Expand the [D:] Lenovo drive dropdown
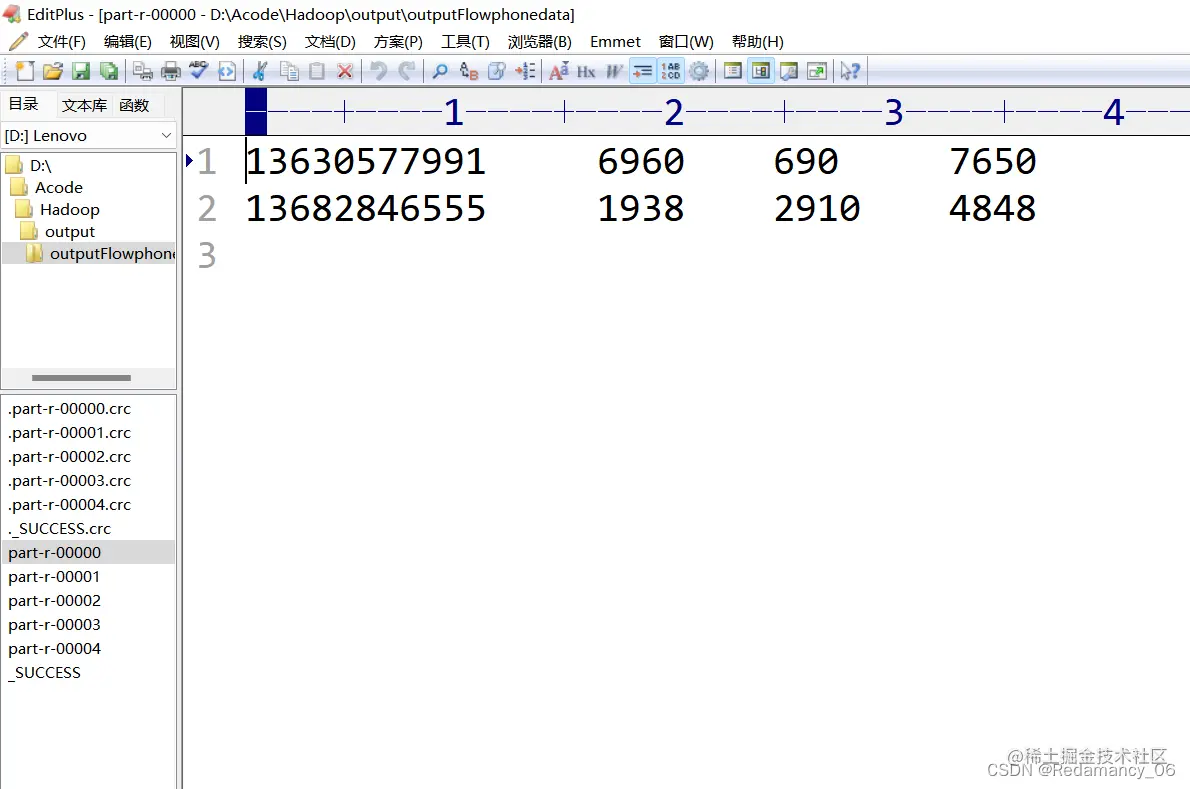 166,135
